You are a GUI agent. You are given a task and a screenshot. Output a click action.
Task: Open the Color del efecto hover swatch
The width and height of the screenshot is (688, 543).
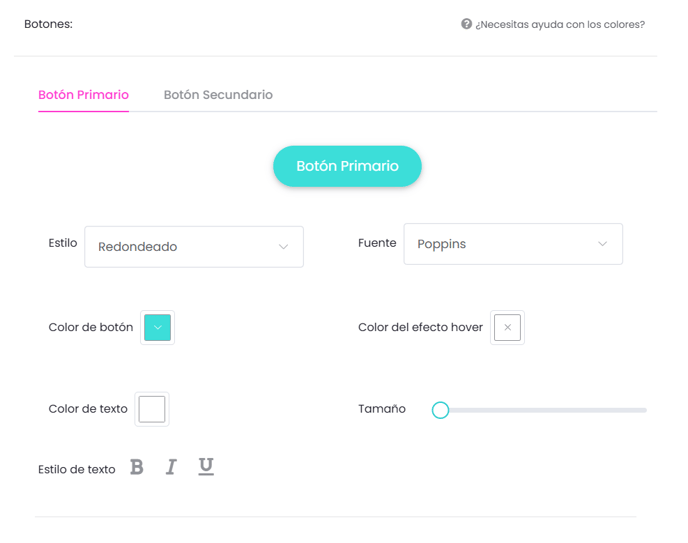[x=507, y=328]
